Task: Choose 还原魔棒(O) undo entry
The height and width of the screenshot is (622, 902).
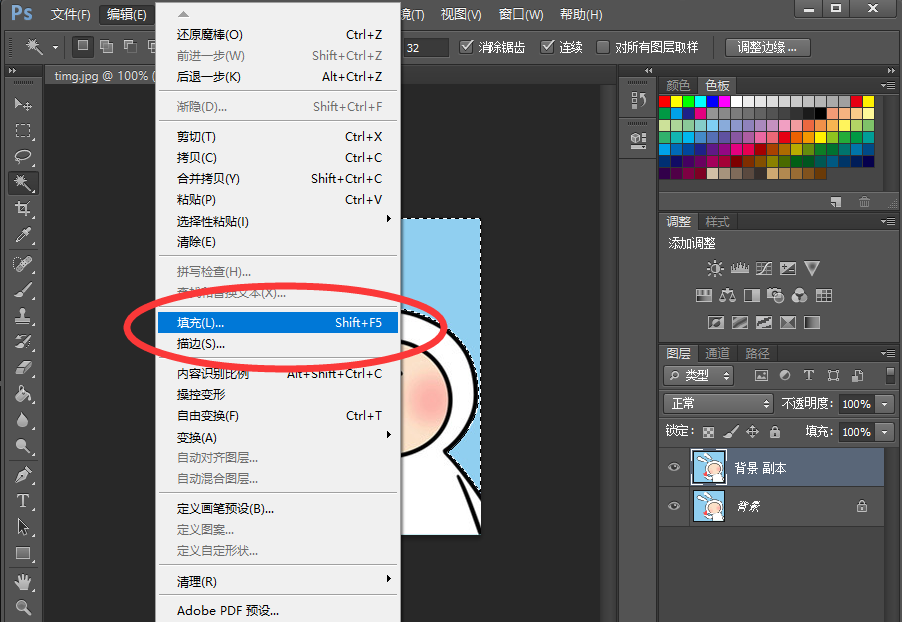Action: click(x=278, y=35)
